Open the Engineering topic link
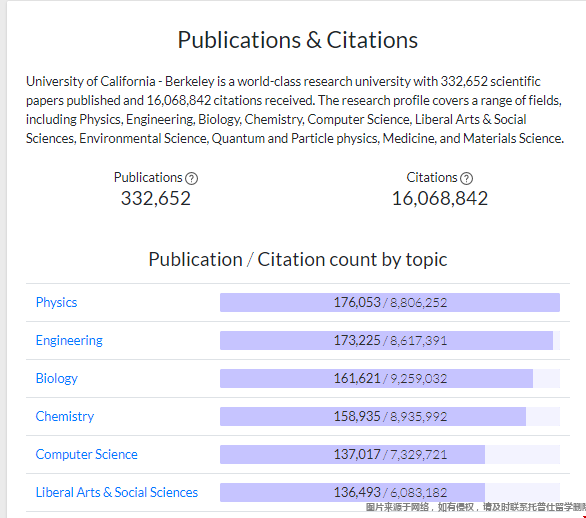586x518 pixels. (x=69, y=340)
